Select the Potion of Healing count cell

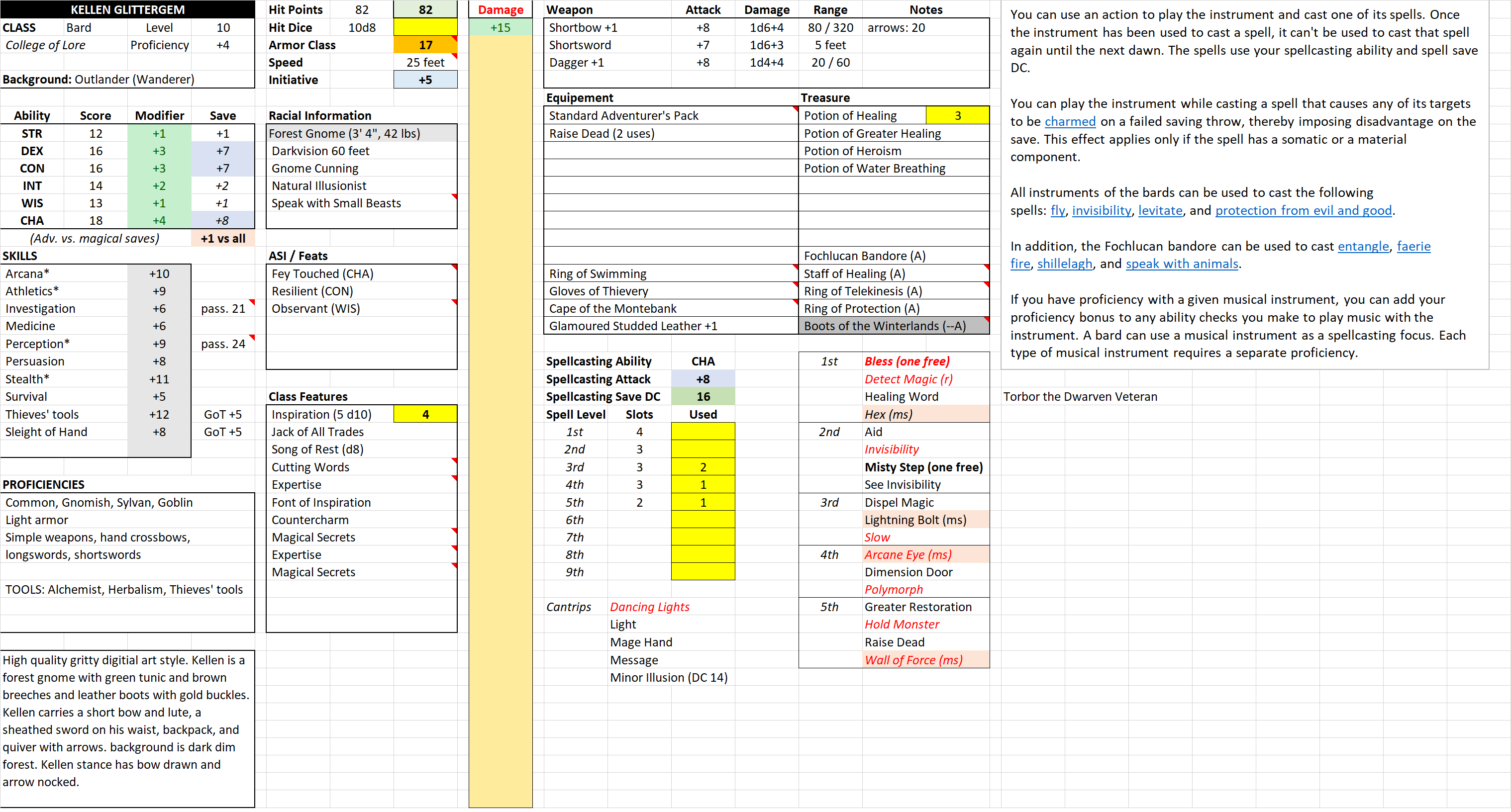(957, 115)
